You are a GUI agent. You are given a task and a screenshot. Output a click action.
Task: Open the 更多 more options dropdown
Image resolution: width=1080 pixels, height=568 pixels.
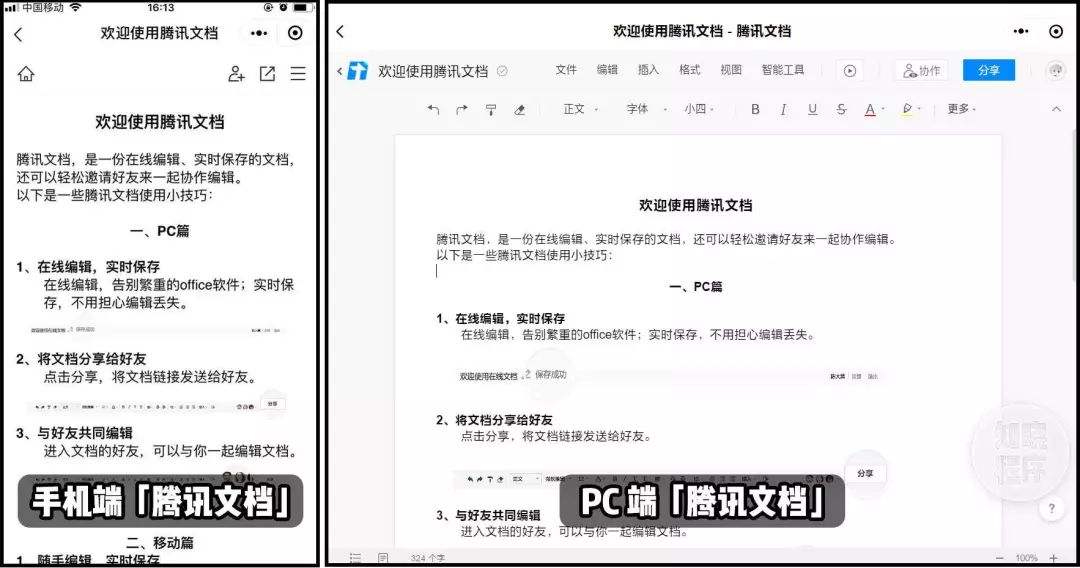pos(961,109)
